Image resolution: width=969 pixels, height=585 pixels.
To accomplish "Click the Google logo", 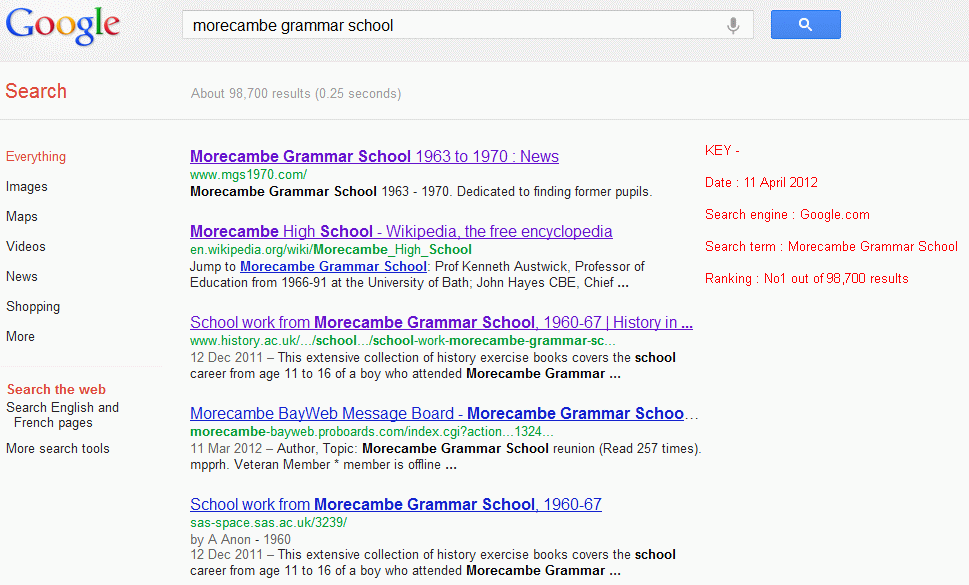I will point(63,26).
